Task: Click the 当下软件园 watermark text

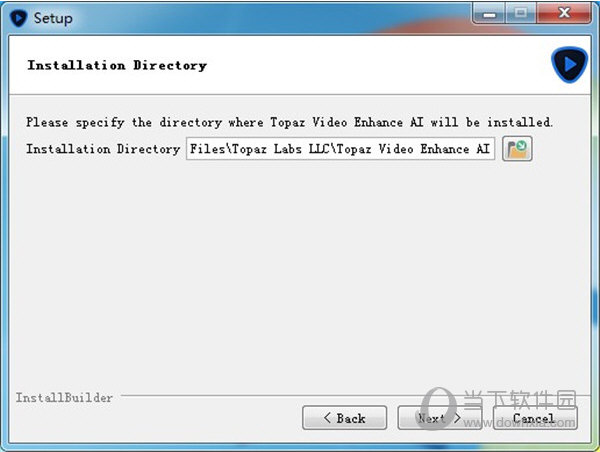Action: [520, 400]
